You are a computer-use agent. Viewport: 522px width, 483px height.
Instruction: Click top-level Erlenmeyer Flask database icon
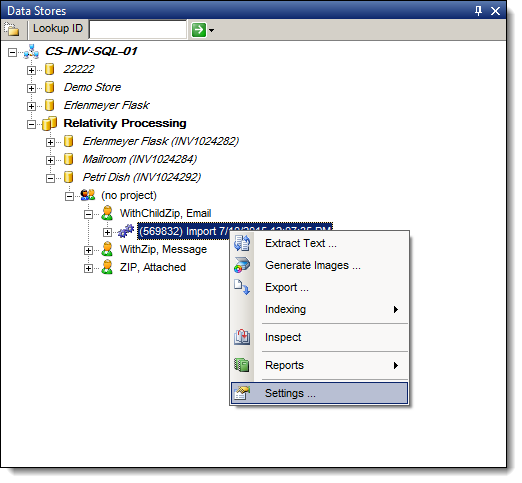pos(50,105)
